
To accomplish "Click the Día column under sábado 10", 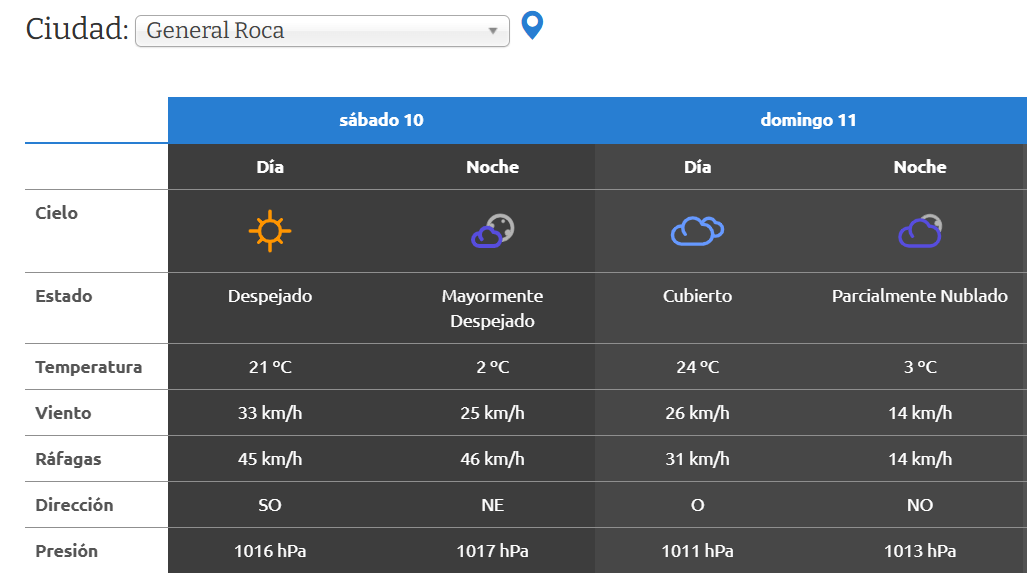I will tap(270, 167).
